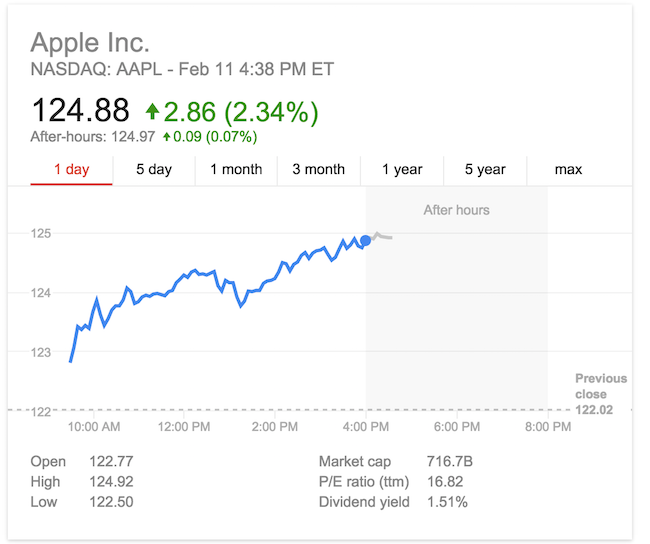Viewport: 650px width, 544px height.
Task: Click the Market cap 716.7B value
Action: click(448, 462)
